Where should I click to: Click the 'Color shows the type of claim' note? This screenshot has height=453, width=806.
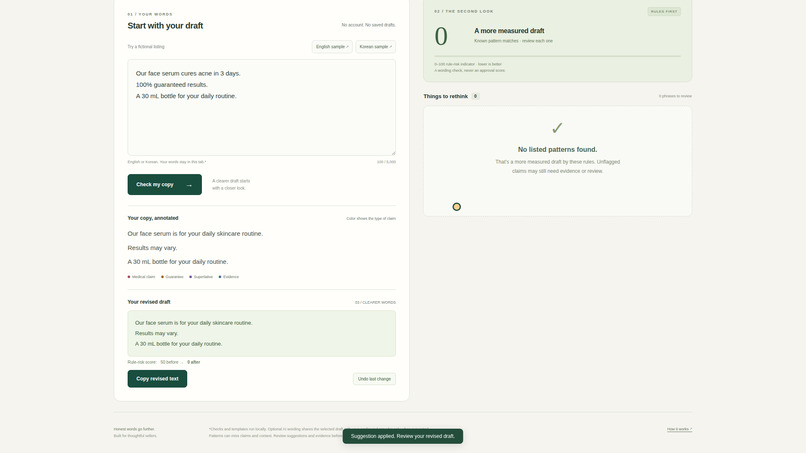point(371,219)
